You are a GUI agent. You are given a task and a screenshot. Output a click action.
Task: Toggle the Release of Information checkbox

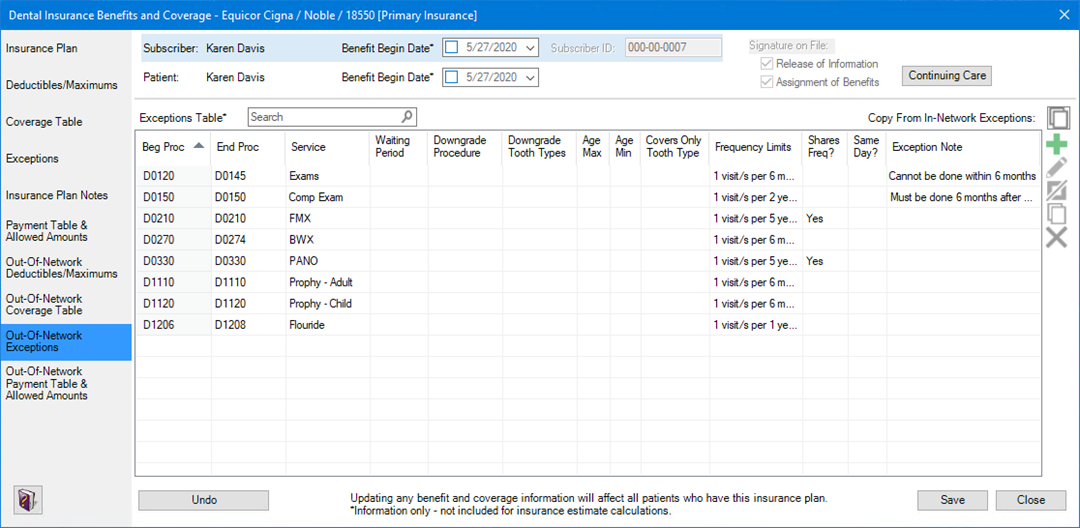[x=768, y=64]
